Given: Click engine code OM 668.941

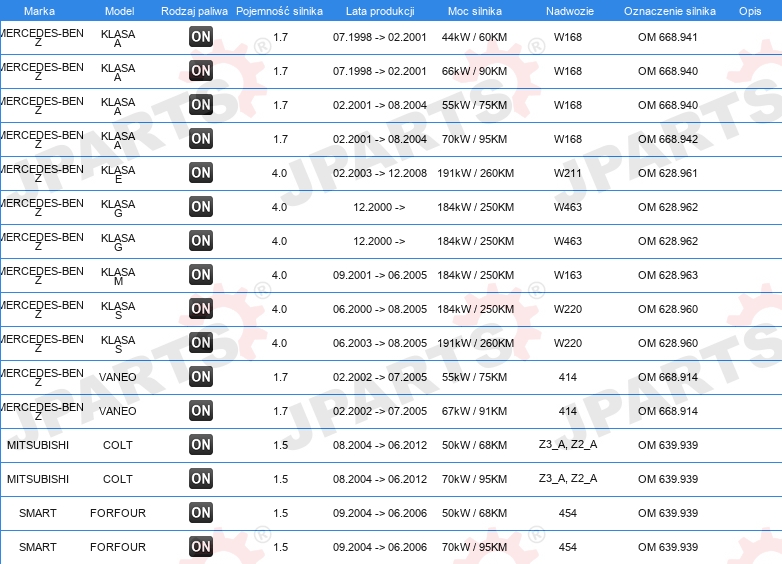Looking at the screenshot, I should [668, 37].
